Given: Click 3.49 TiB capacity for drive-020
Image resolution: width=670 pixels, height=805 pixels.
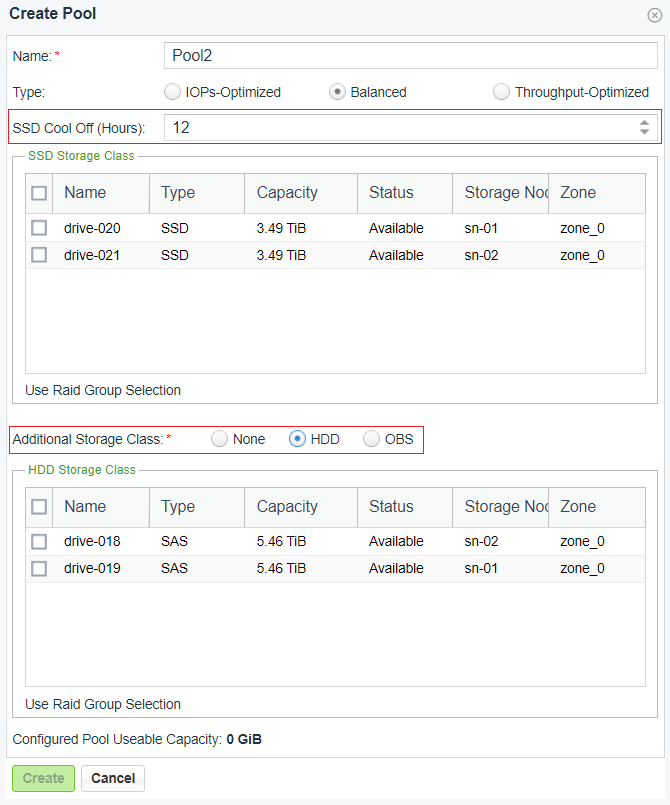Looking at the screenshot, I should (x=281, y=228).
